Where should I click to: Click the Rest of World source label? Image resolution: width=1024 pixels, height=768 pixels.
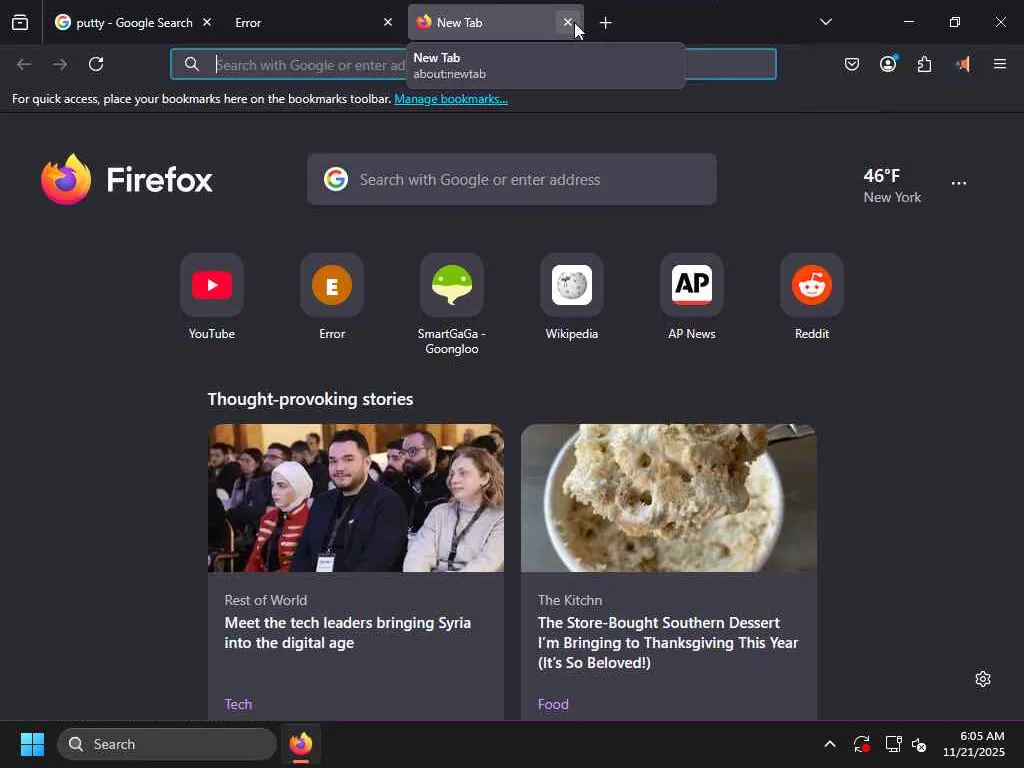(265, 600)
